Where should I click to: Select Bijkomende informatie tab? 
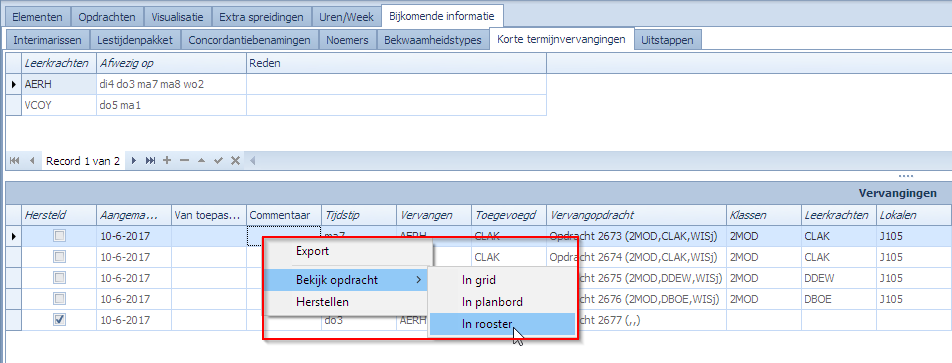point(442,16)
